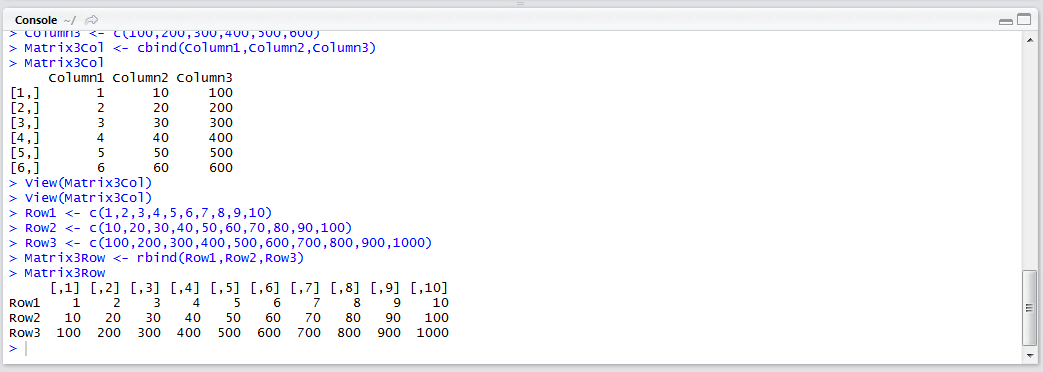Click the [1,] row label
The width and height of the screenshot is (1043, 372).
coord(25,93)
